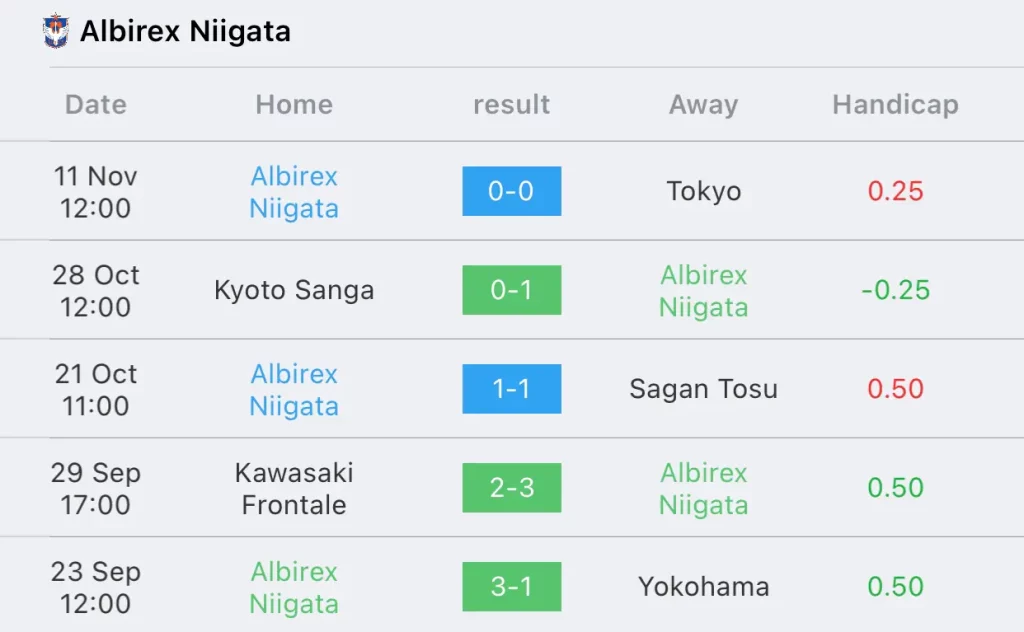1024x632 pixels.
Task: Open the 0-1 result badge at Kyoto Sanga
Action: point(511,290)
